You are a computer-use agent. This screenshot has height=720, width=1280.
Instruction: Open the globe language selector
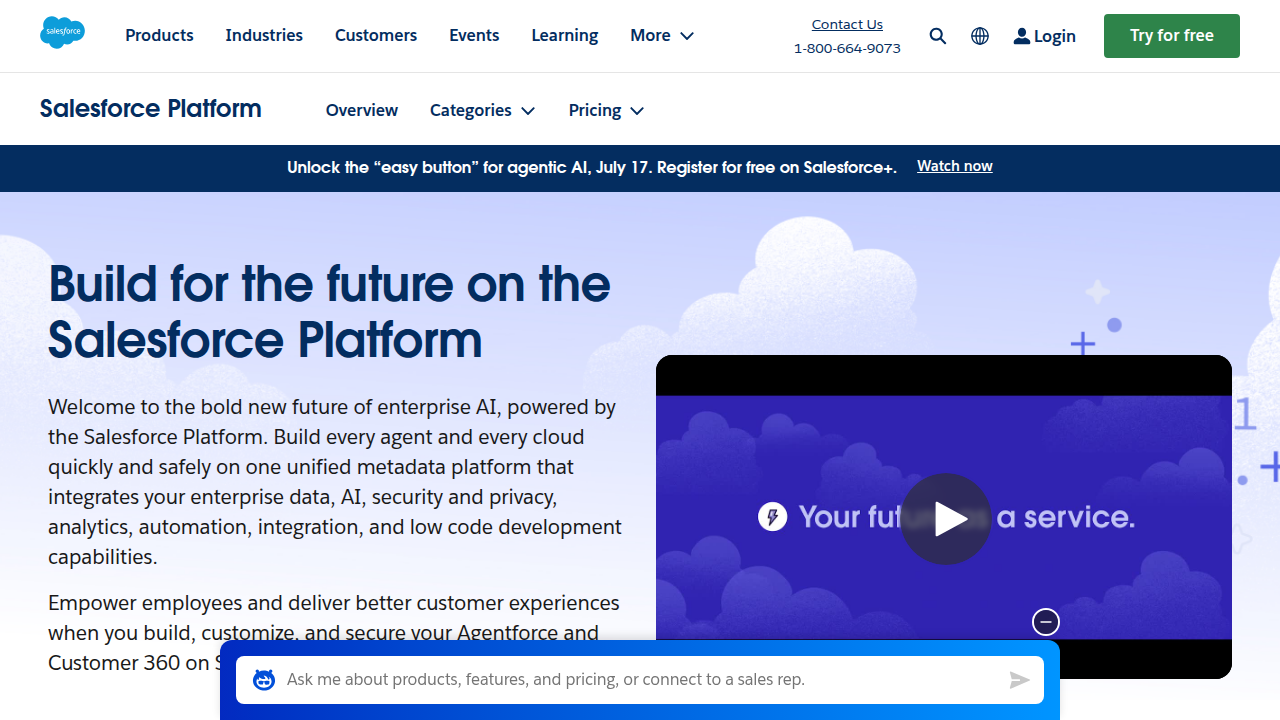[x=980, y=36]
